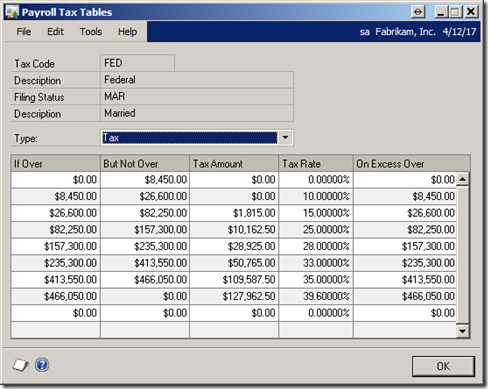Click the table scrollbar down arrow
488x389 pixels.
tap(463, 331)
